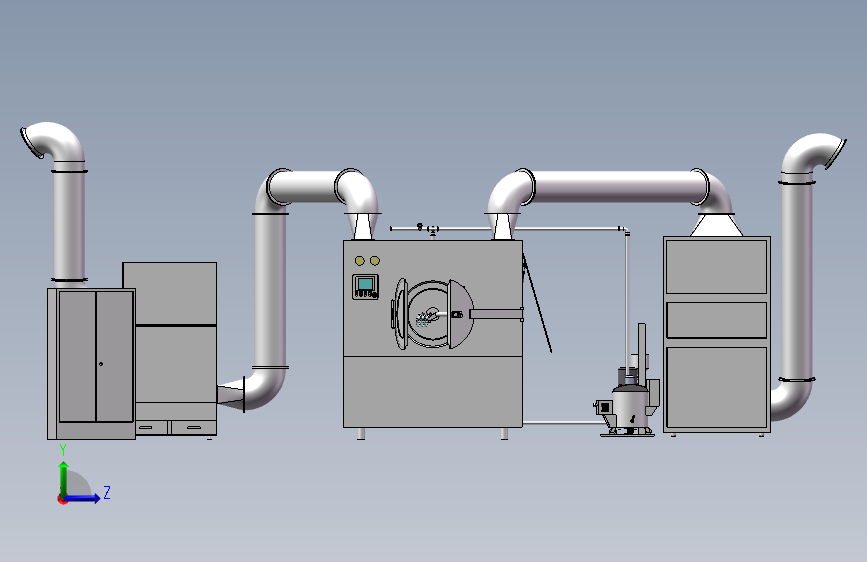This screenshot has width=867, height=562.
Task: Select the touchscreen control panel on the coating machine
Action: (x=365, y=287)
